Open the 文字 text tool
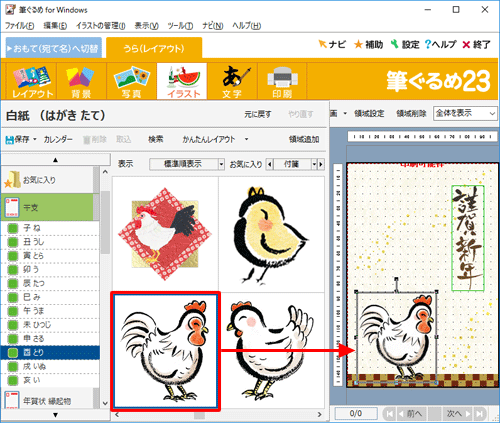This screenshot has height=423, width=500. [x=232, y=81]
